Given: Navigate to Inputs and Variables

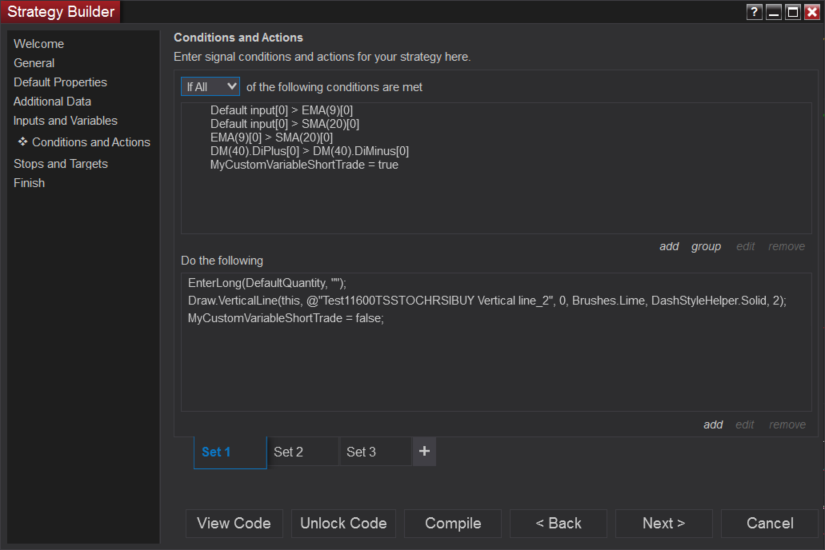Looking at the screenshot, I should pyautogui.click(x=65, y=121).
